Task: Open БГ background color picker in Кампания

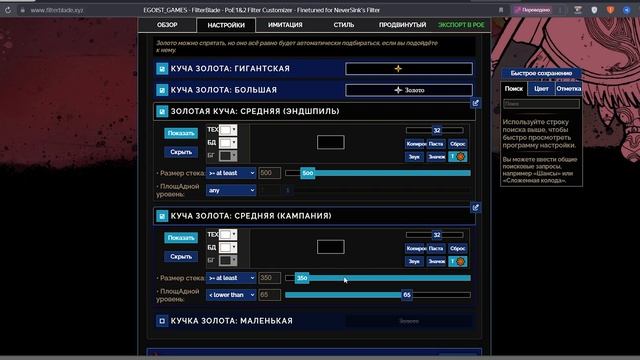Action: pos(228,260)
